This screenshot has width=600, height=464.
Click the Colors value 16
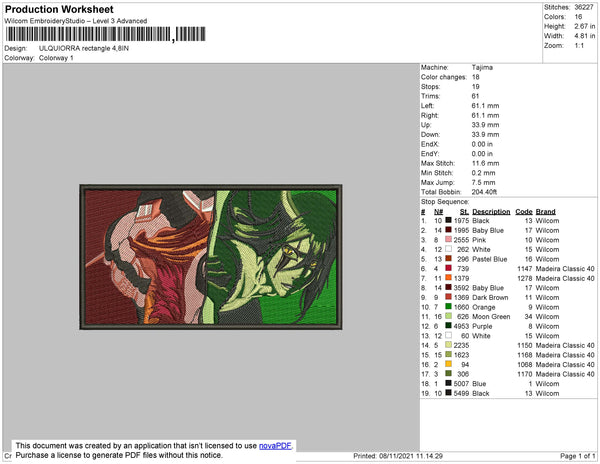pyautogui.click(x=578, y=17)
